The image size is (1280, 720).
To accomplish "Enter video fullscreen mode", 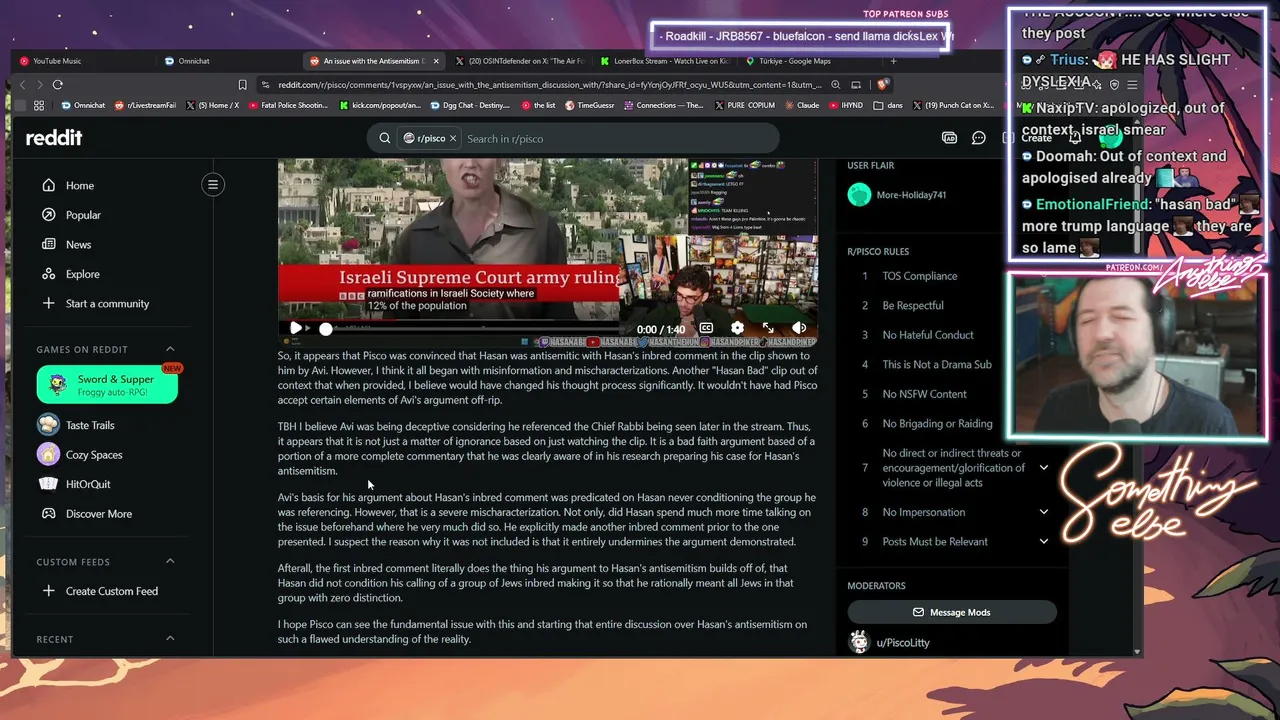I will point(768,328).
